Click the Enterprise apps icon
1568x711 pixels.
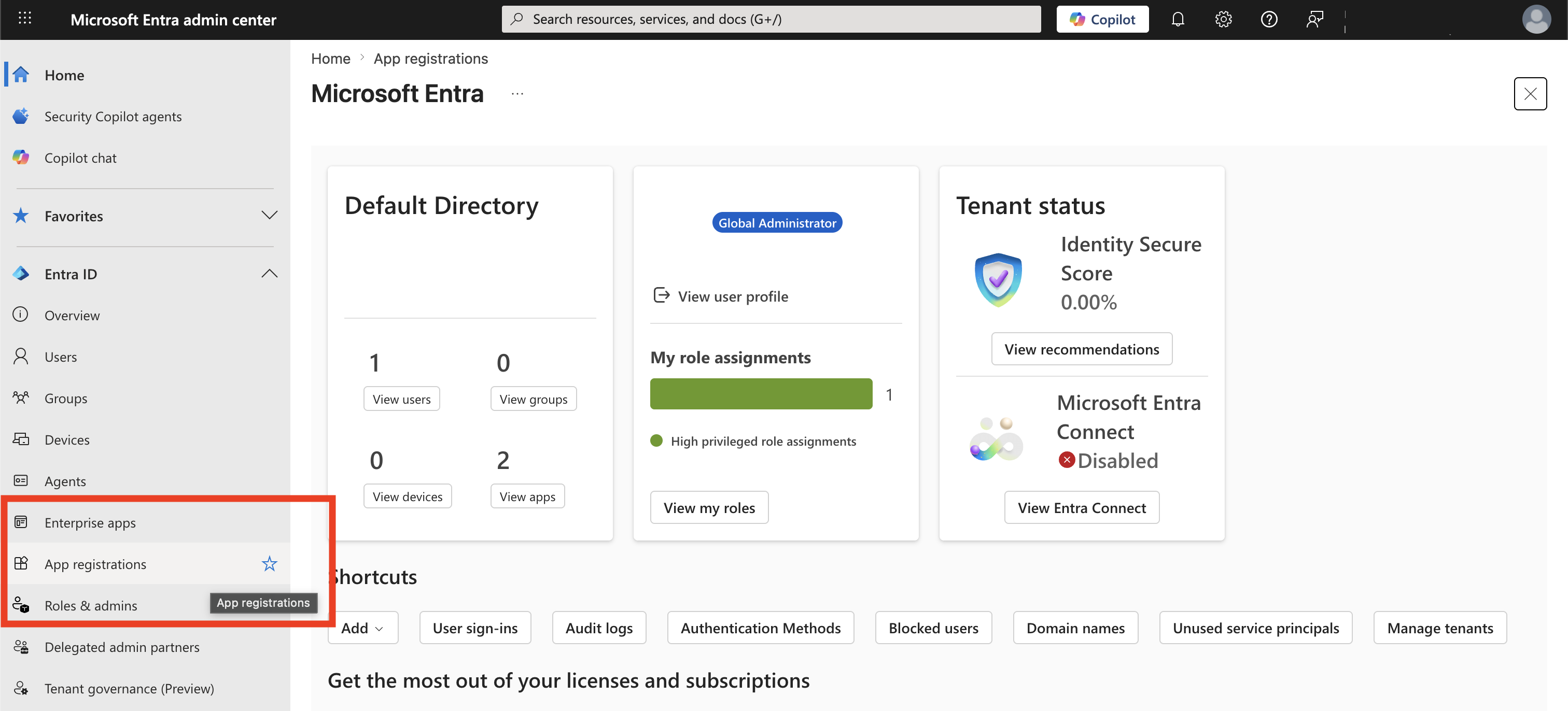click(x=21, y=522)
